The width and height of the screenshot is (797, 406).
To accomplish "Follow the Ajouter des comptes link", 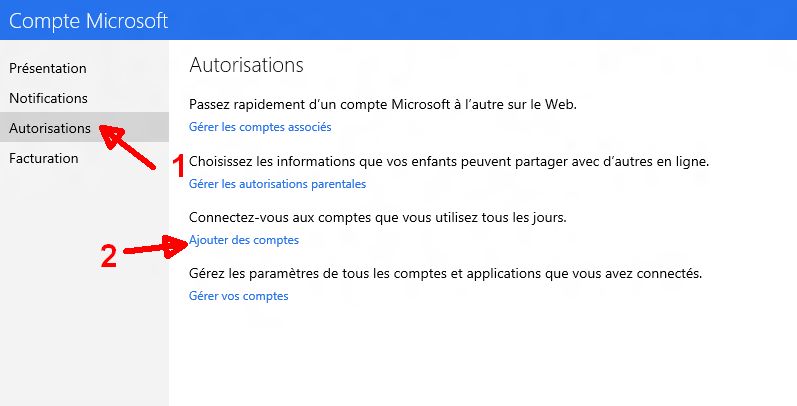I will coord(244,240).
